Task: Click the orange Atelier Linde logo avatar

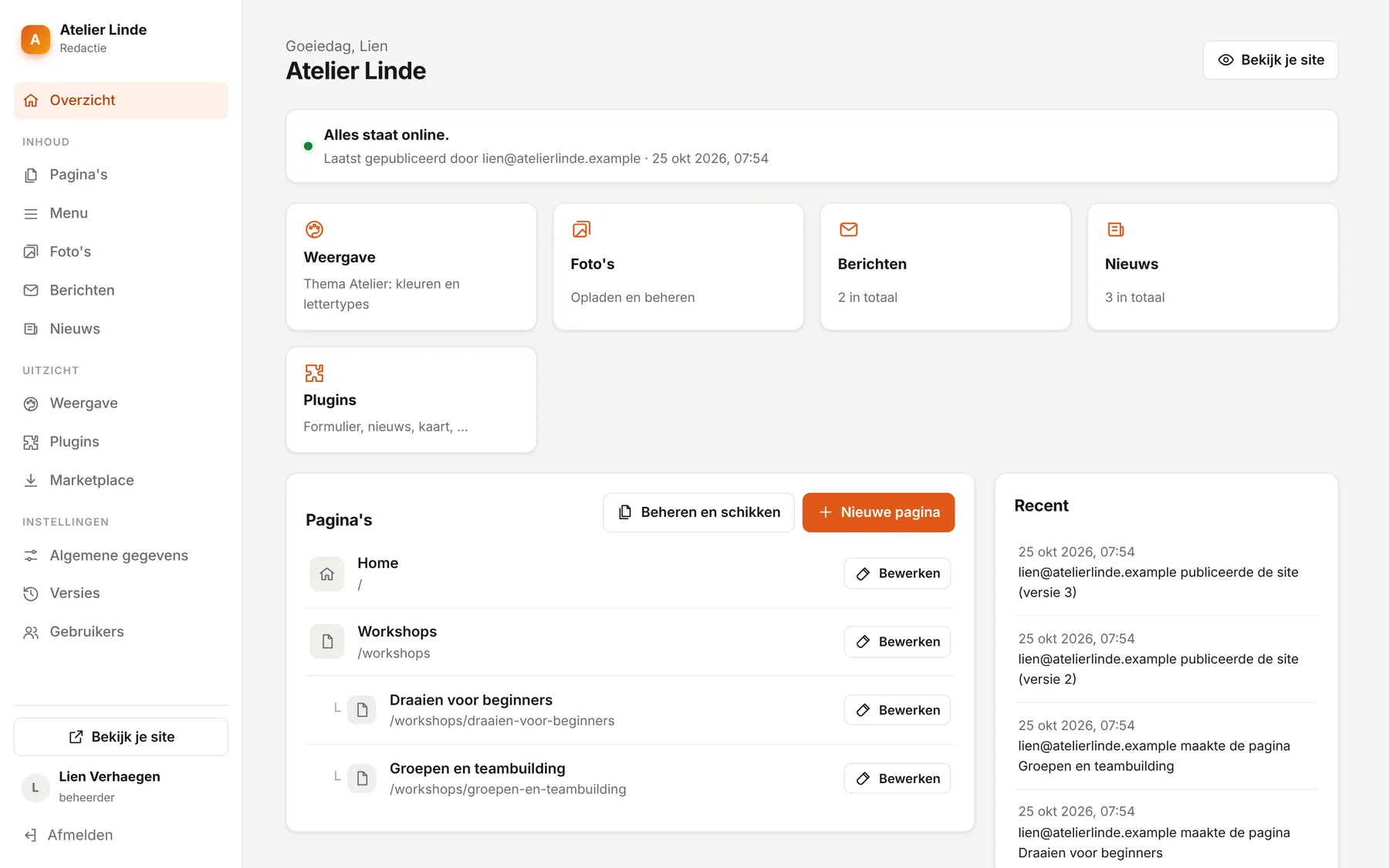Action: pos(35,39)
